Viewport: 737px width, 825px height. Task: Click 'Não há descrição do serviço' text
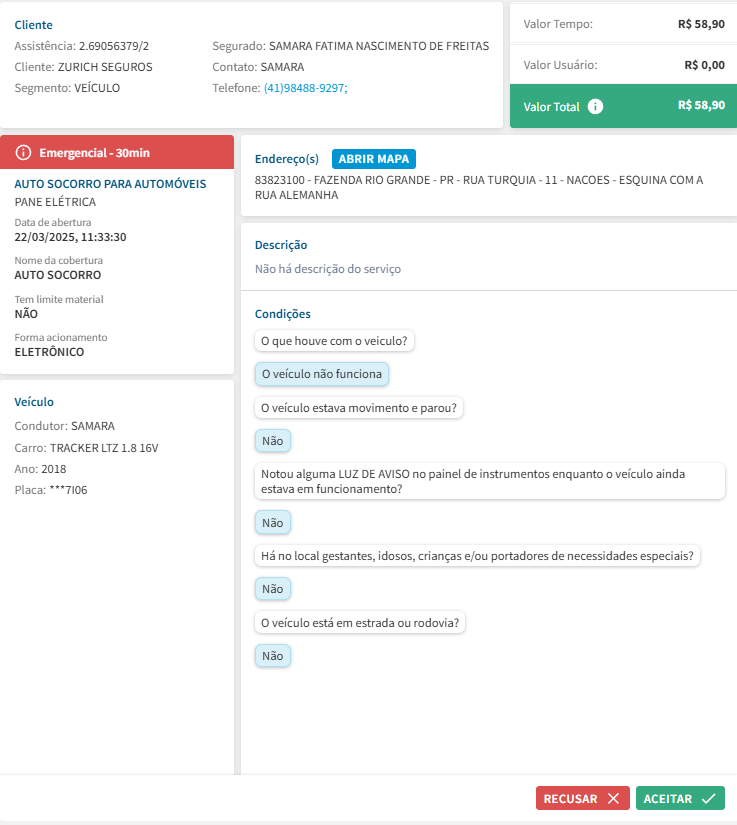click(328, 269)
